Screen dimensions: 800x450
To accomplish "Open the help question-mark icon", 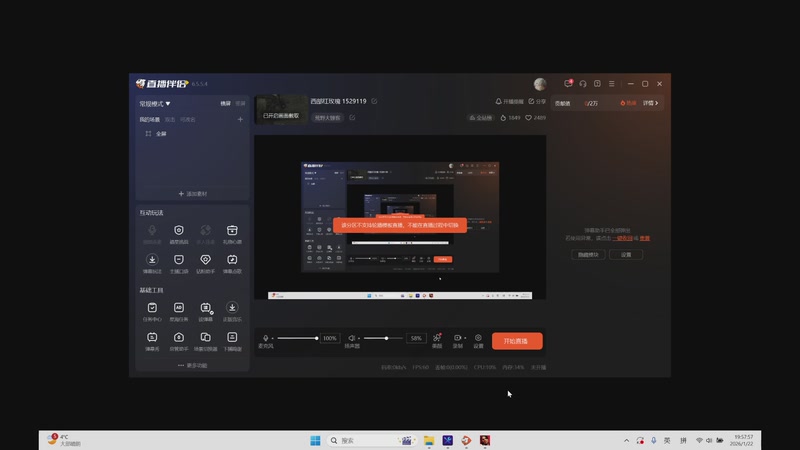I will 597,84.
